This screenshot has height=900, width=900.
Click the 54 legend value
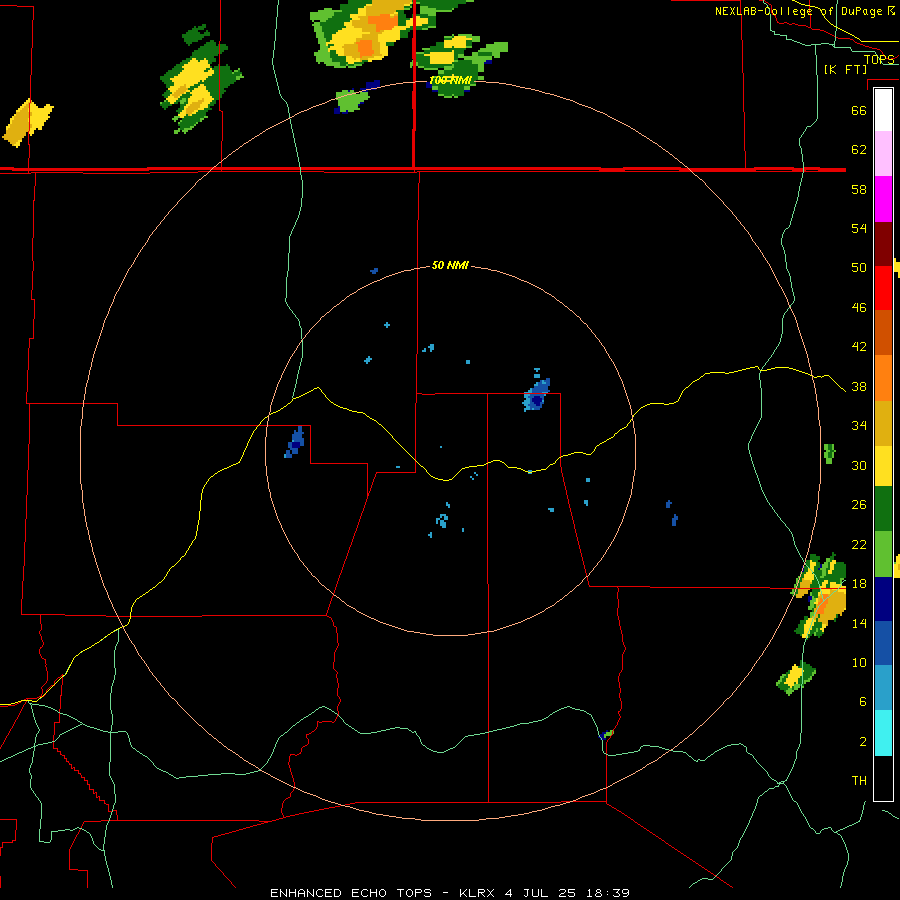[x=859, y=228]
